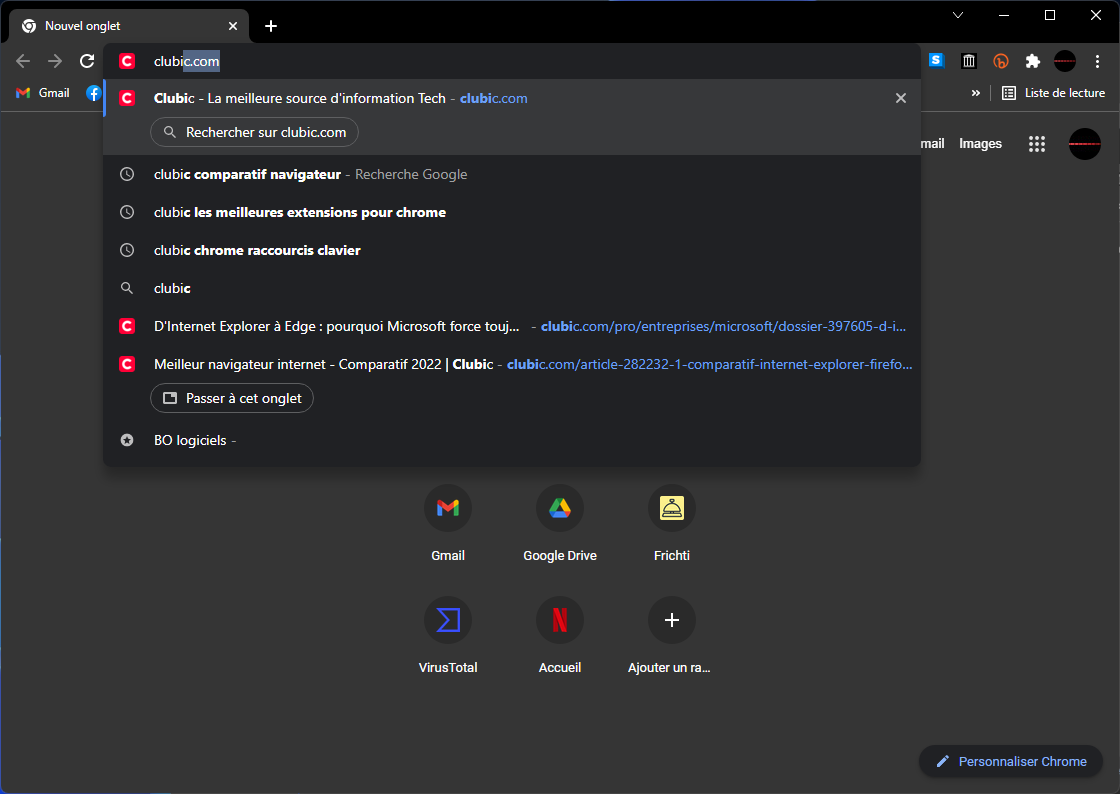Viewport: 1120px width, 794px height.
Task: Open Meilleur navigateur internet Comparatif 2022 suggestion
Action: pyautogui.click(x=511, y=364)
